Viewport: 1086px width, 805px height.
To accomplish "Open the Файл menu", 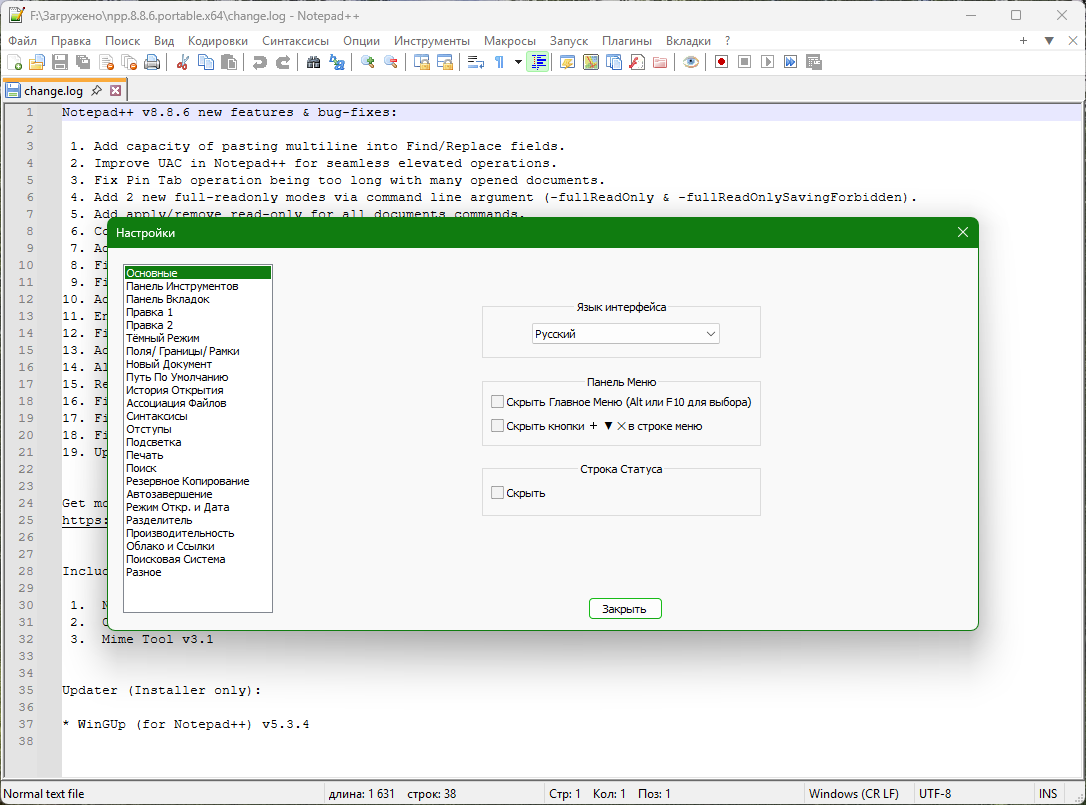I will (x=22, y=41).
